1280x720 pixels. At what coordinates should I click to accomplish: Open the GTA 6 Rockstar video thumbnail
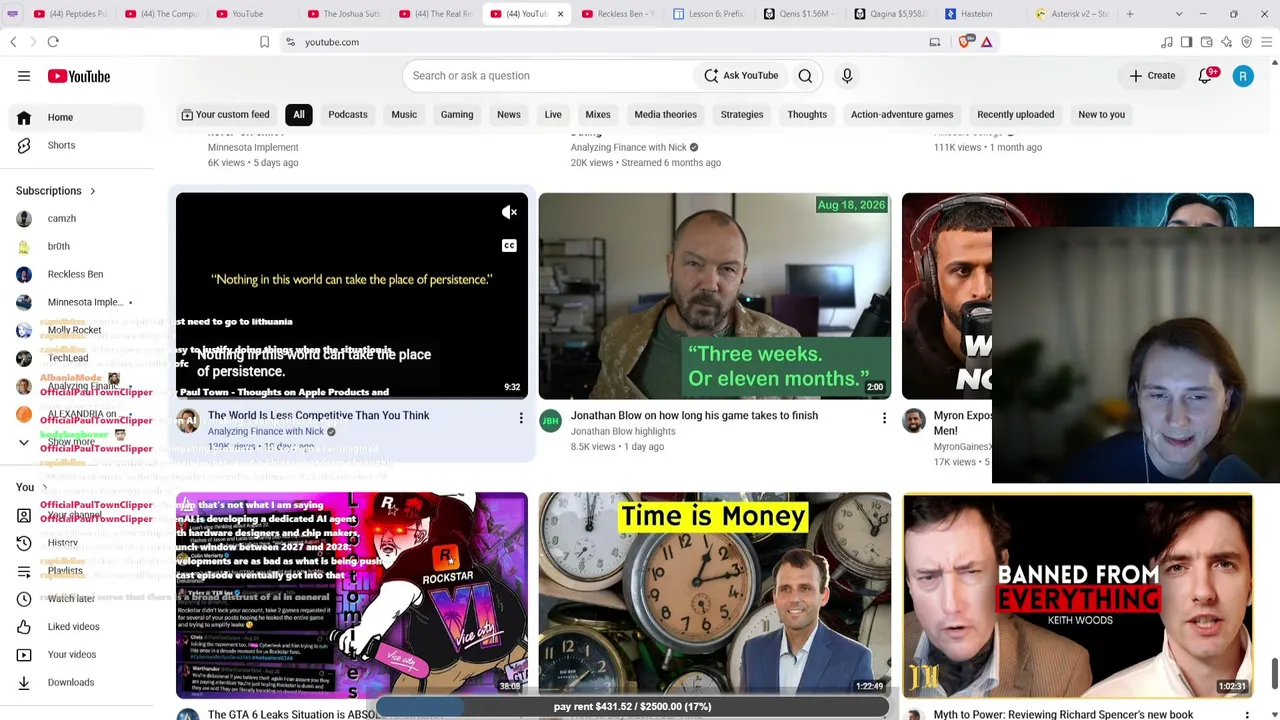[x=352, y=596]
